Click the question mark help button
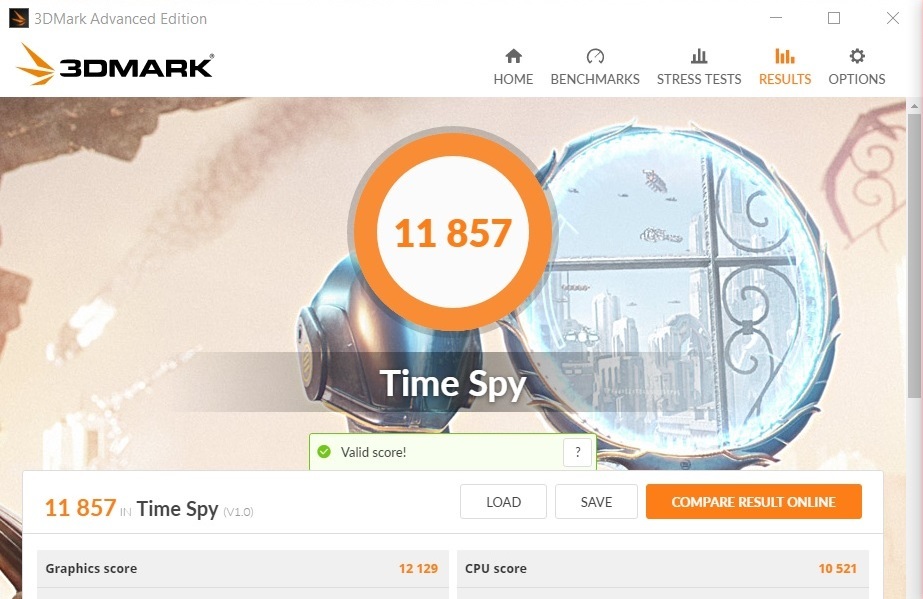Viewport: 923px width, 599px height. [x=577, y=452]
